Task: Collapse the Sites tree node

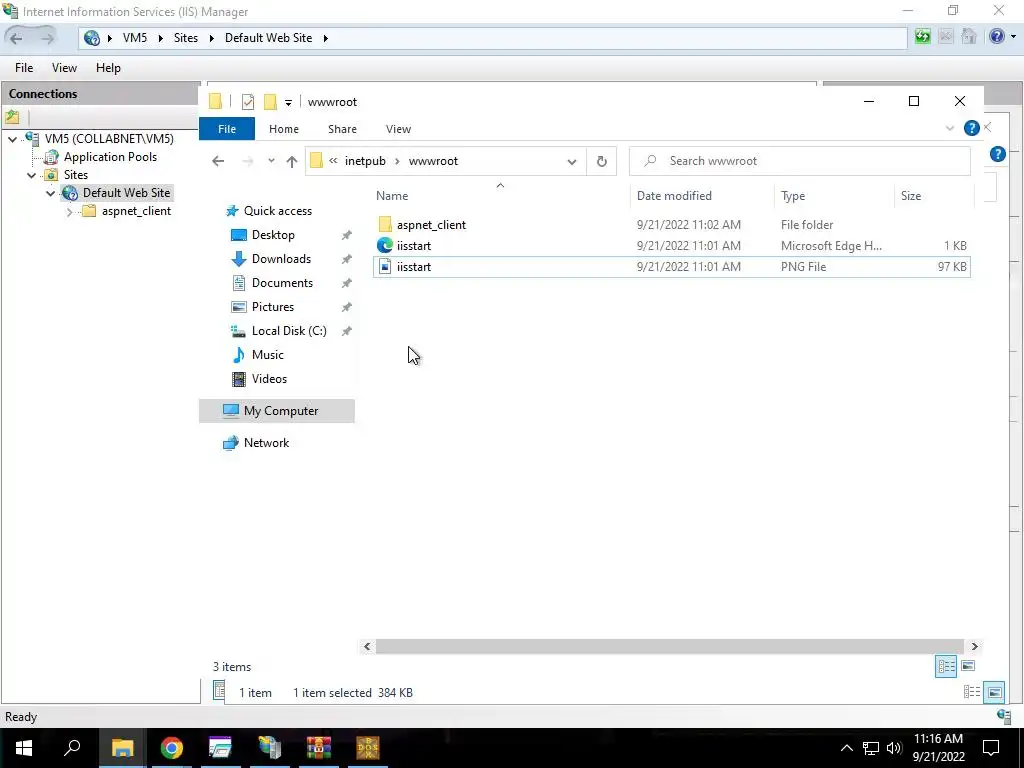Action: pos(31,175)
